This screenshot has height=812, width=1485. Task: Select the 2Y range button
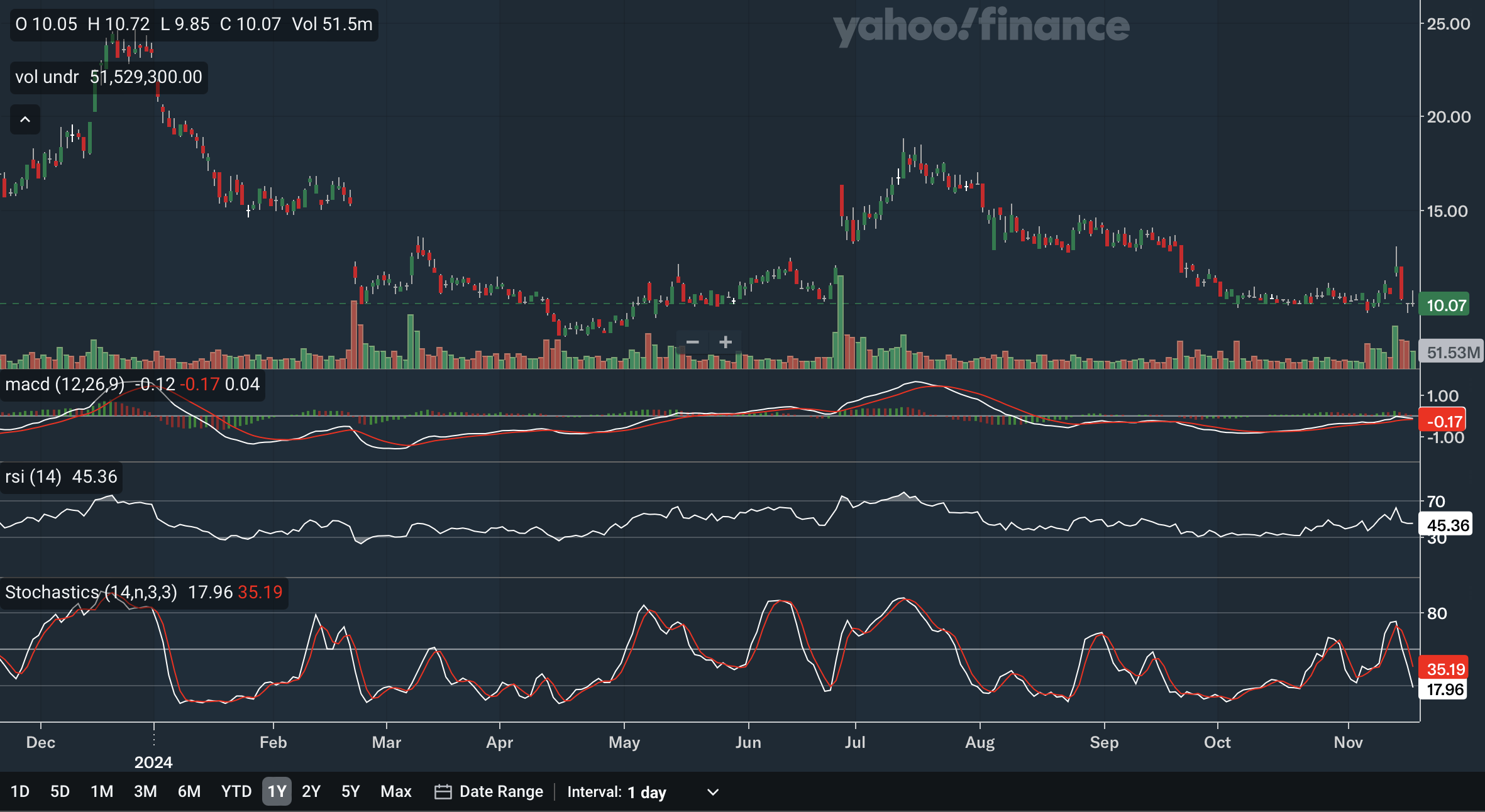[311, 792]
